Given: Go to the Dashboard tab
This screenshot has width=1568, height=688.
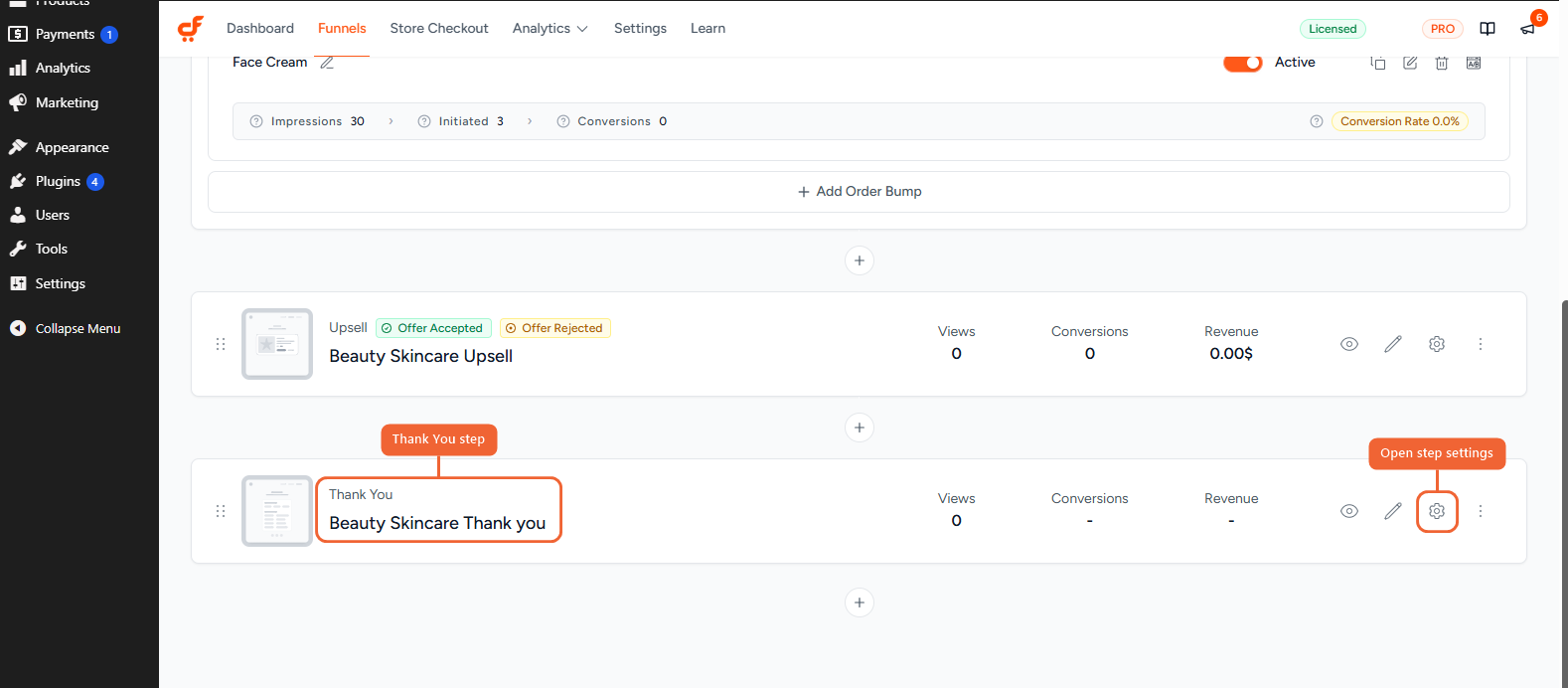Looking at the screenshot, I should (x=260, y=29).
